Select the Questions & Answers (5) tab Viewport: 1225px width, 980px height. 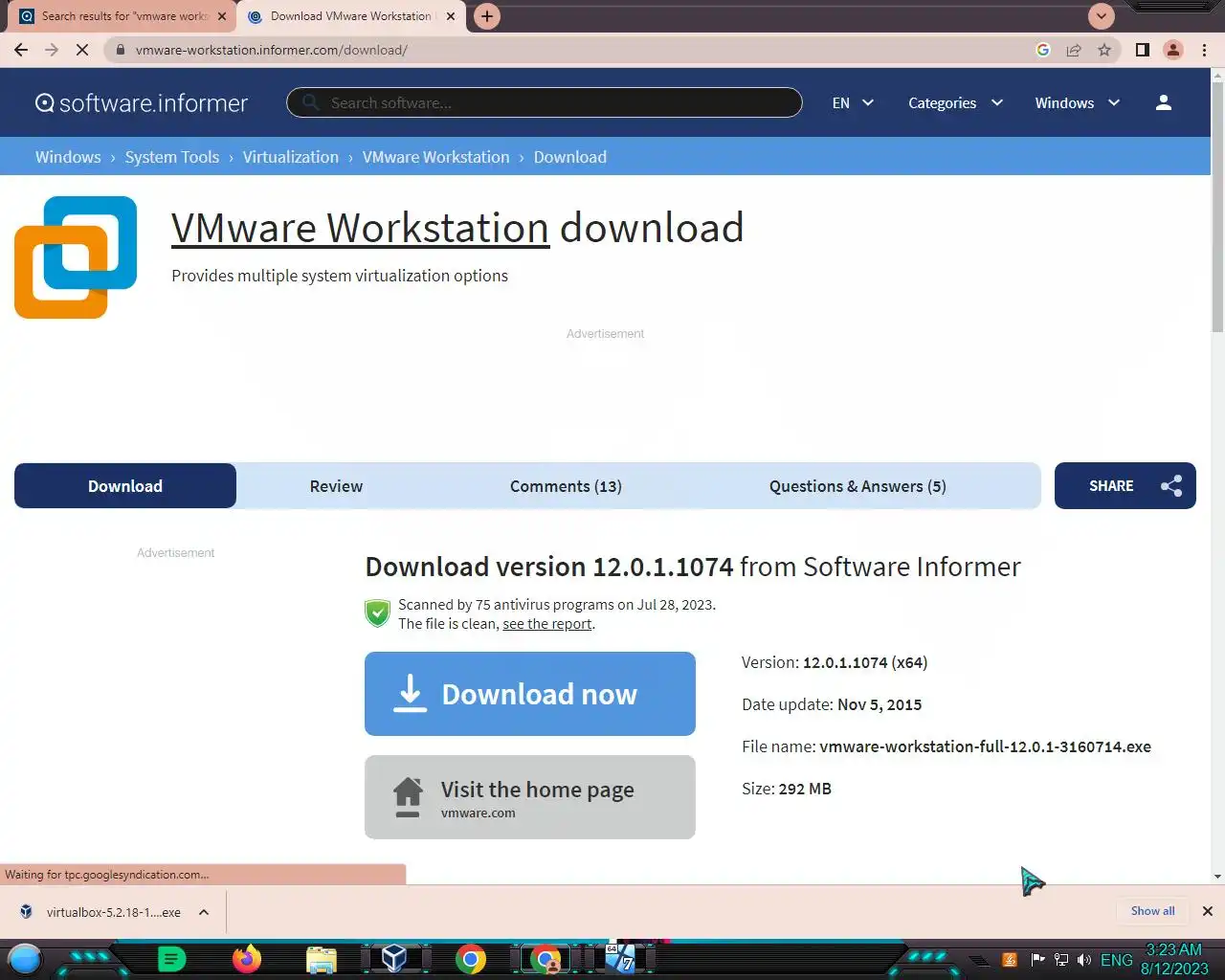coord(857,486)
